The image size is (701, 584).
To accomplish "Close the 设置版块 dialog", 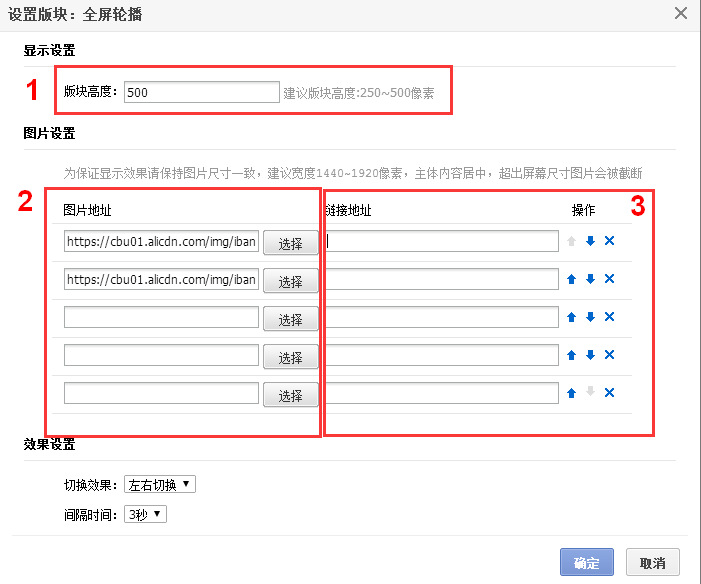I will [x=681, y=13].
